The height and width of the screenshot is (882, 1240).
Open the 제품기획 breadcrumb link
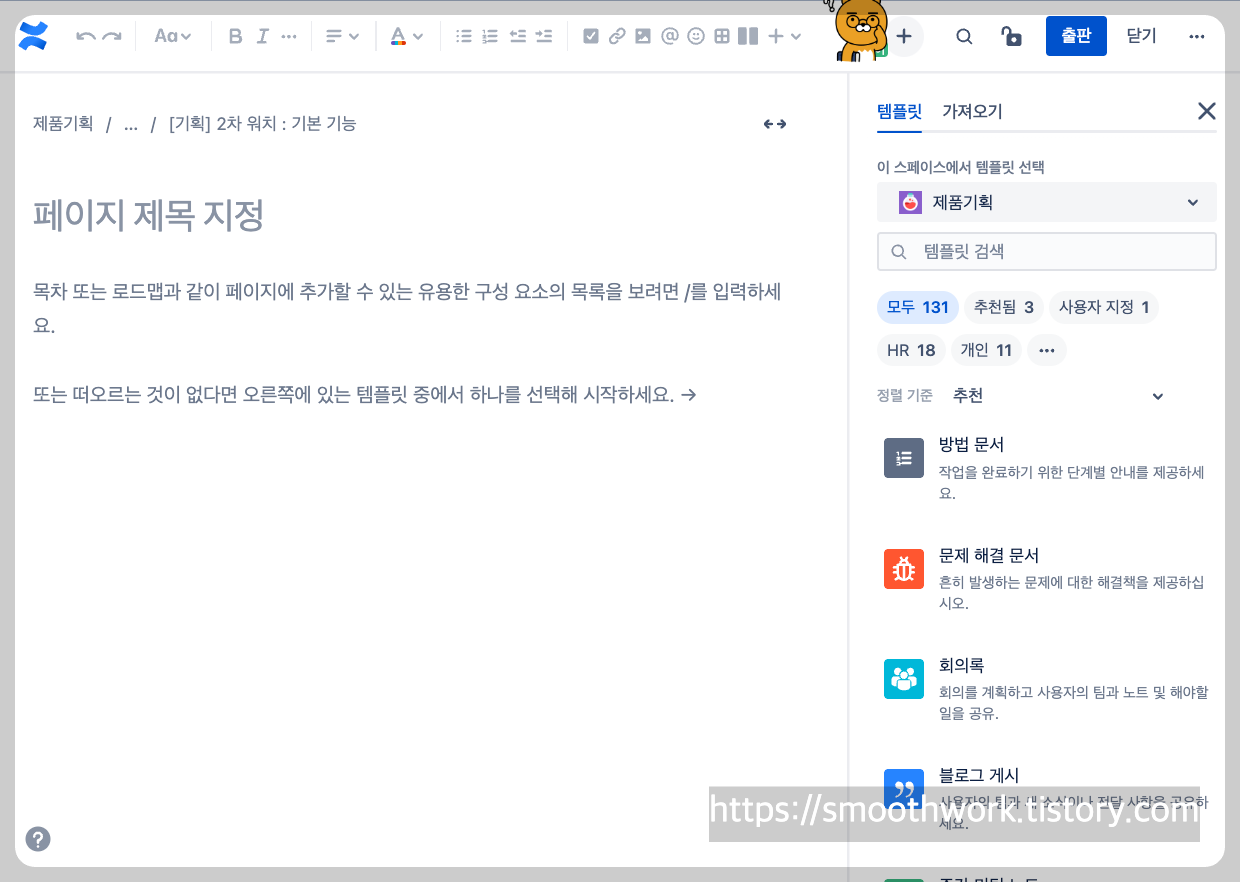click(63, 124)
